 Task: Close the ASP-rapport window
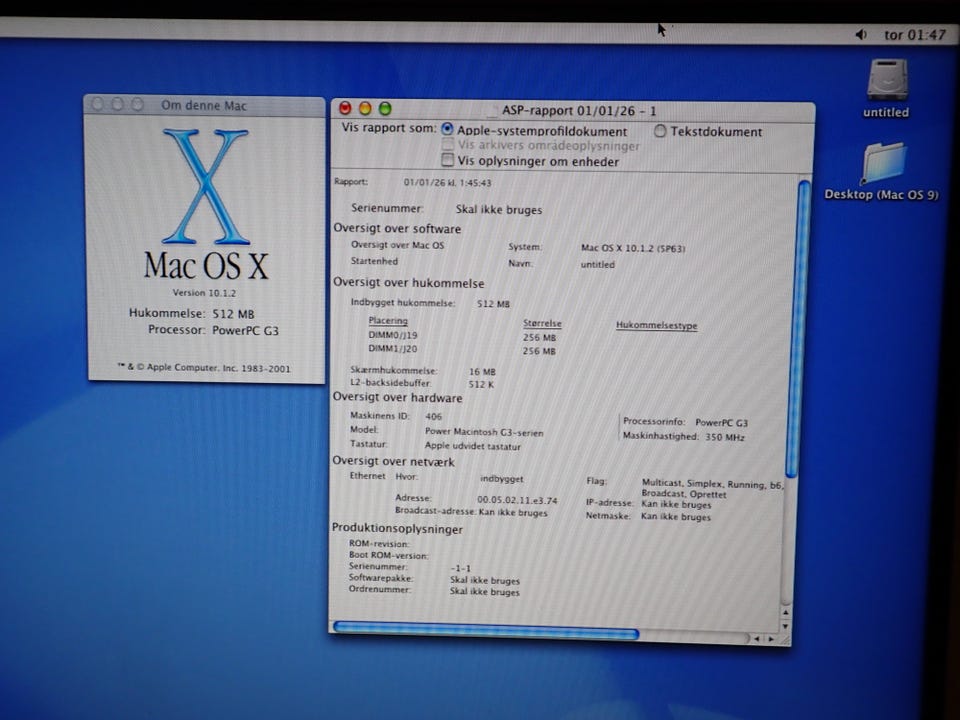pos(345,108)
